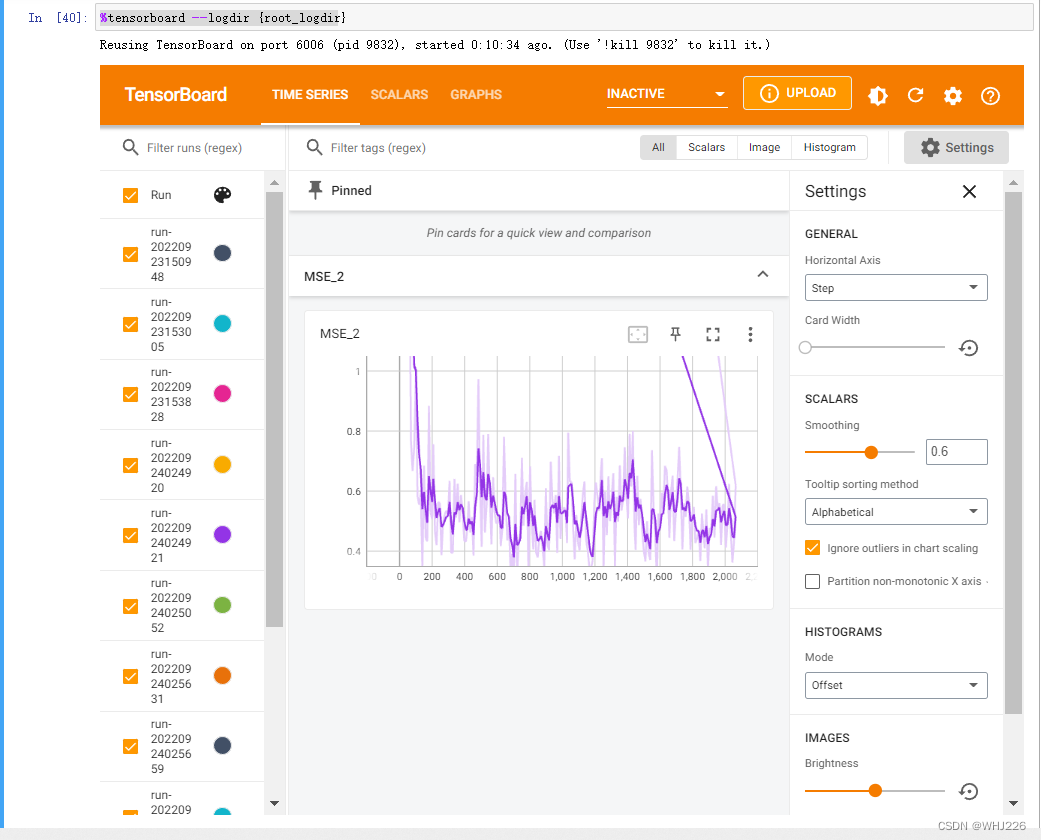Screen dimensions: 1041x840
Task: Focus the Filter tags regex field
Action: click(378, 148)
